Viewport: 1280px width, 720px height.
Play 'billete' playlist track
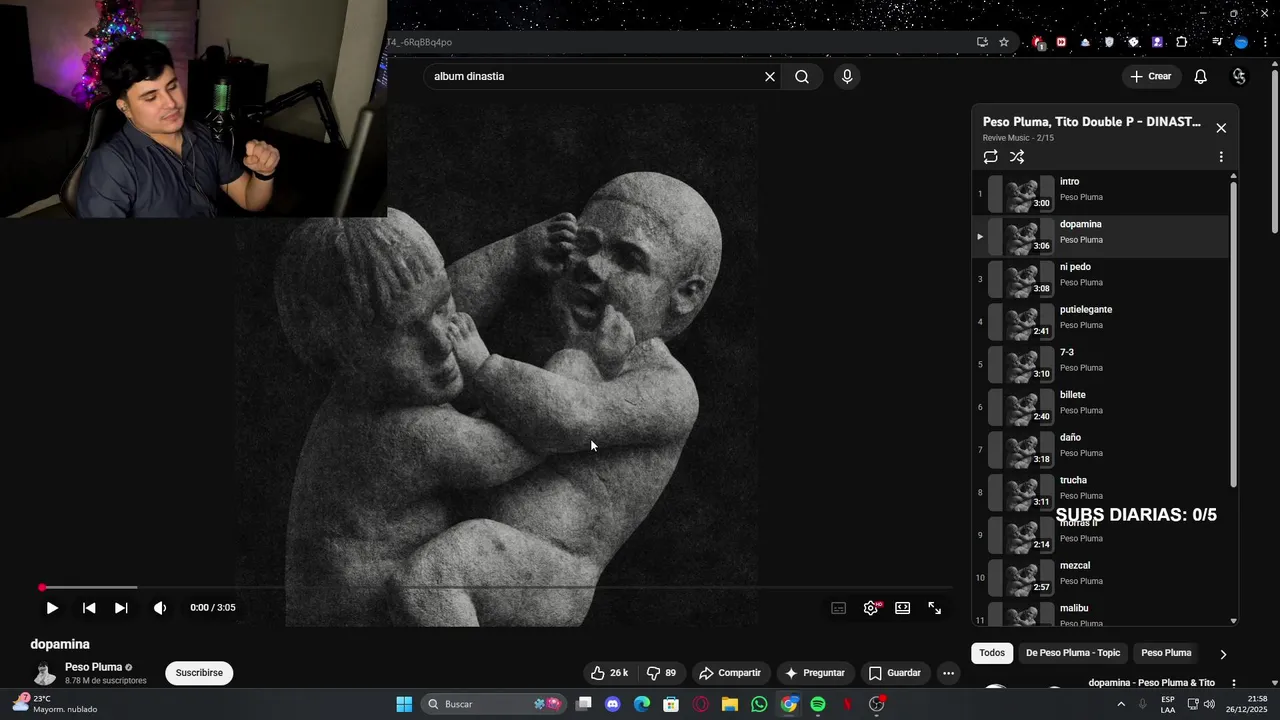[x=1100, y=407]
